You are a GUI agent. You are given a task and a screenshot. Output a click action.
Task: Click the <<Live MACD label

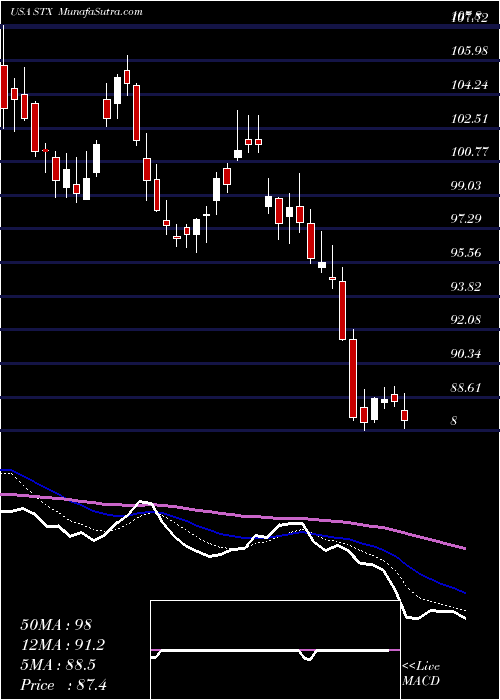pyautogui.click(x=421, y=673)
